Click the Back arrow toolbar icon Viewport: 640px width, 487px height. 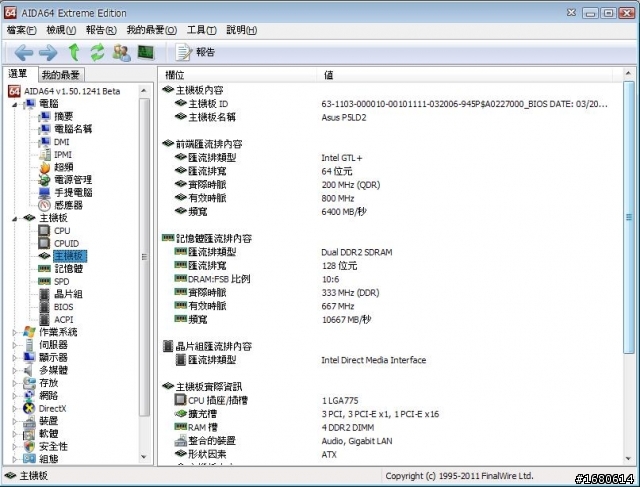pos(24,52)
